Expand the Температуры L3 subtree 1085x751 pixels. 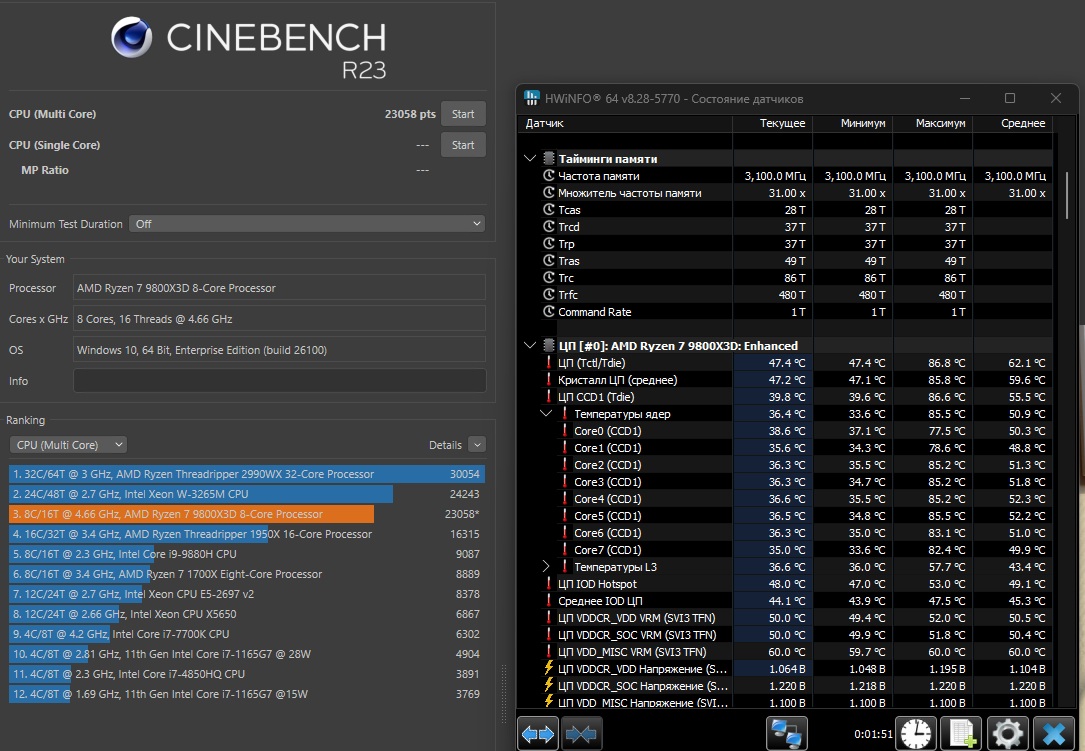coord(546,567)
